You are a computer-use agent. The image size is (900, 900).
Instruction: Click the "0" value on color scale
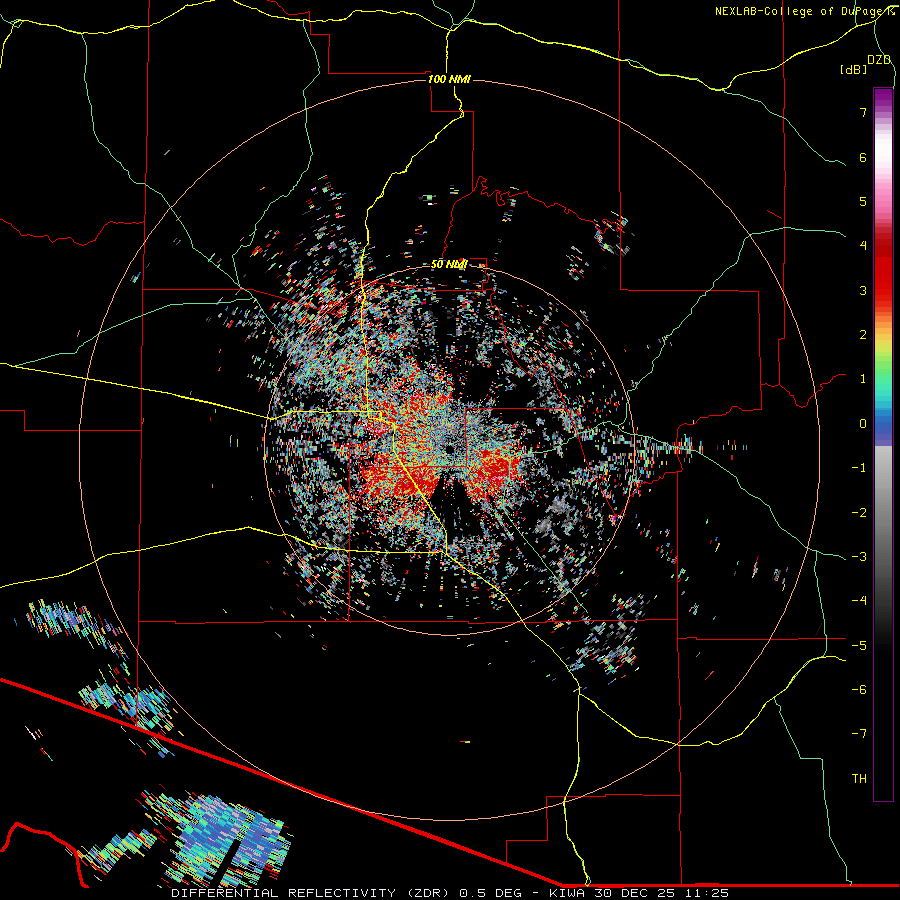pos(863,424)
